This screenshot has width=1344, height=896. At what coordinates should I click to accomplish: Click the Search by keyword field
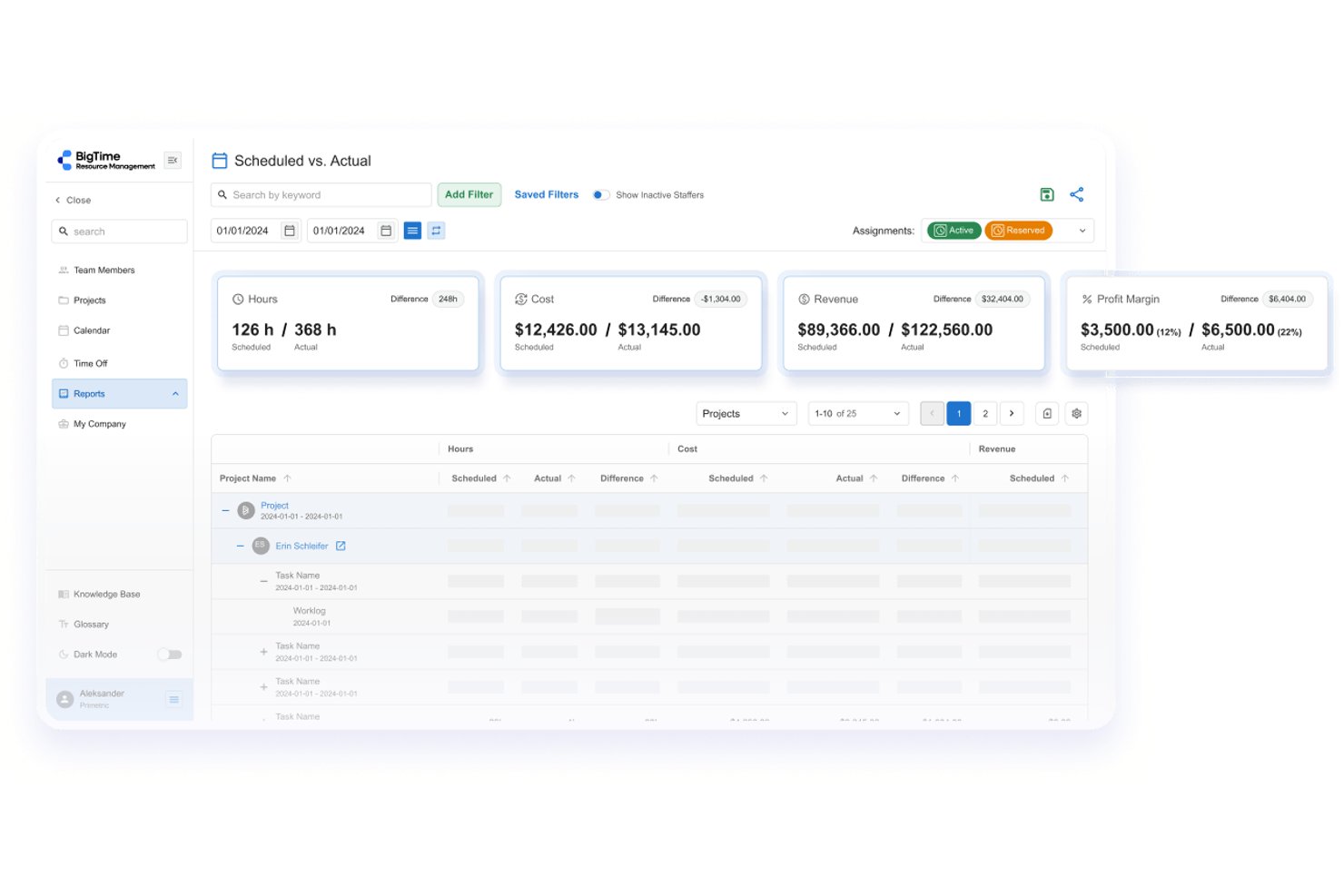(321, 195)
